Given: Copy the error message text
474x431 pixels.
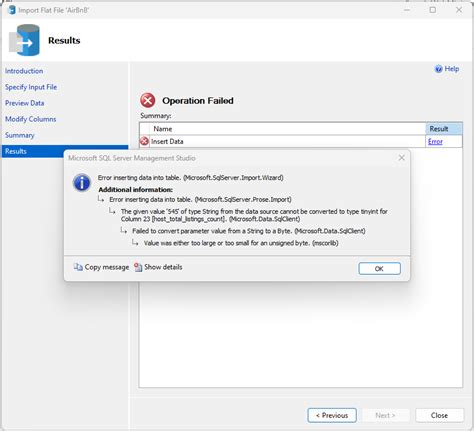Looking at the screenshot, I should point(101,267).
